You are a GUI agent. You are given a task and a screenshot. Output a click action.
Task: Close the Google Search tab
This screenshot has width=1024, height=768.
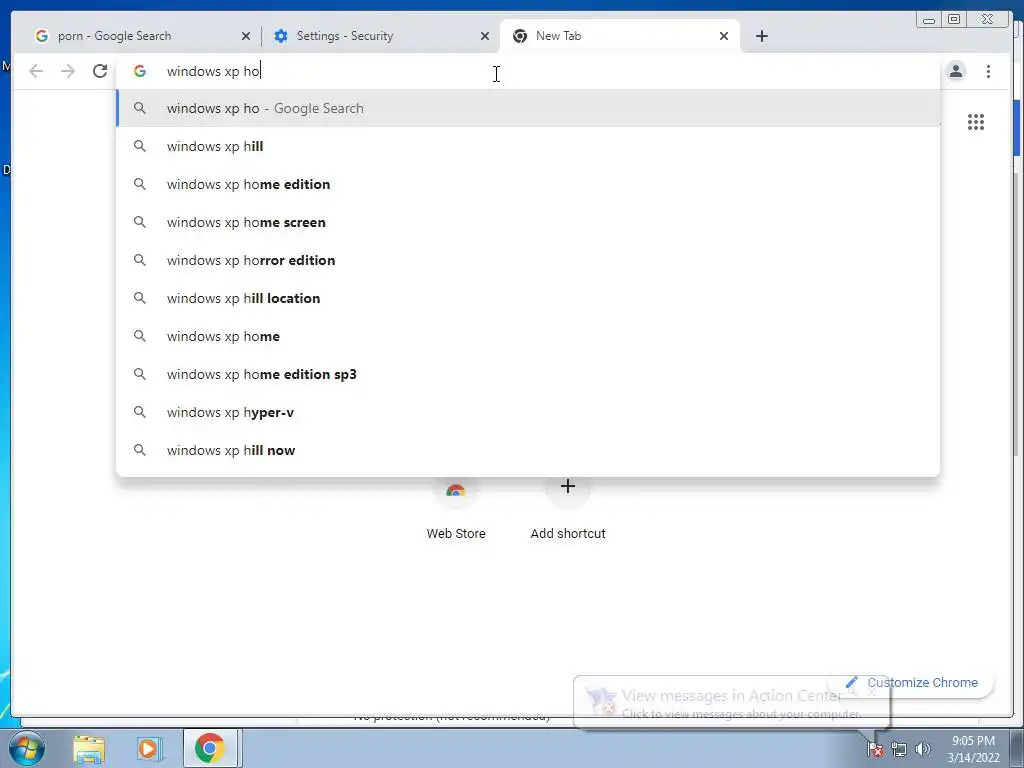tap(246, 36)
